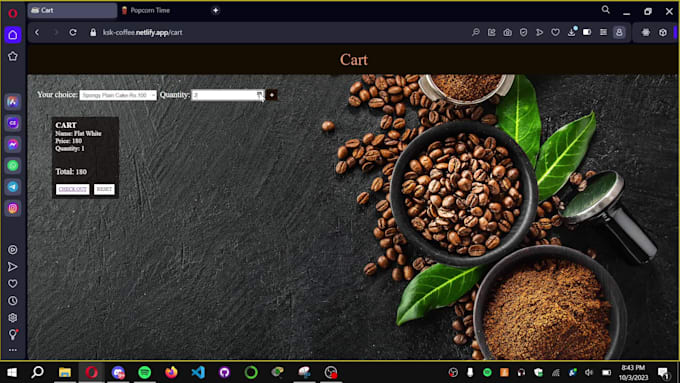The width and height of the screenshot is (680, 383).
Task: Send page to My Flow from address bar
Action: pyautogui.click(x=539, y=33)
